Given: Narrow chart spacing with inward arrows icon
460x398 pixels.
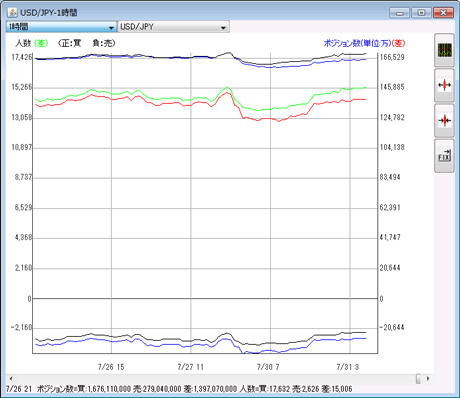Looking at the screenshot, I should pyautogui.click(x=444, y=120).
